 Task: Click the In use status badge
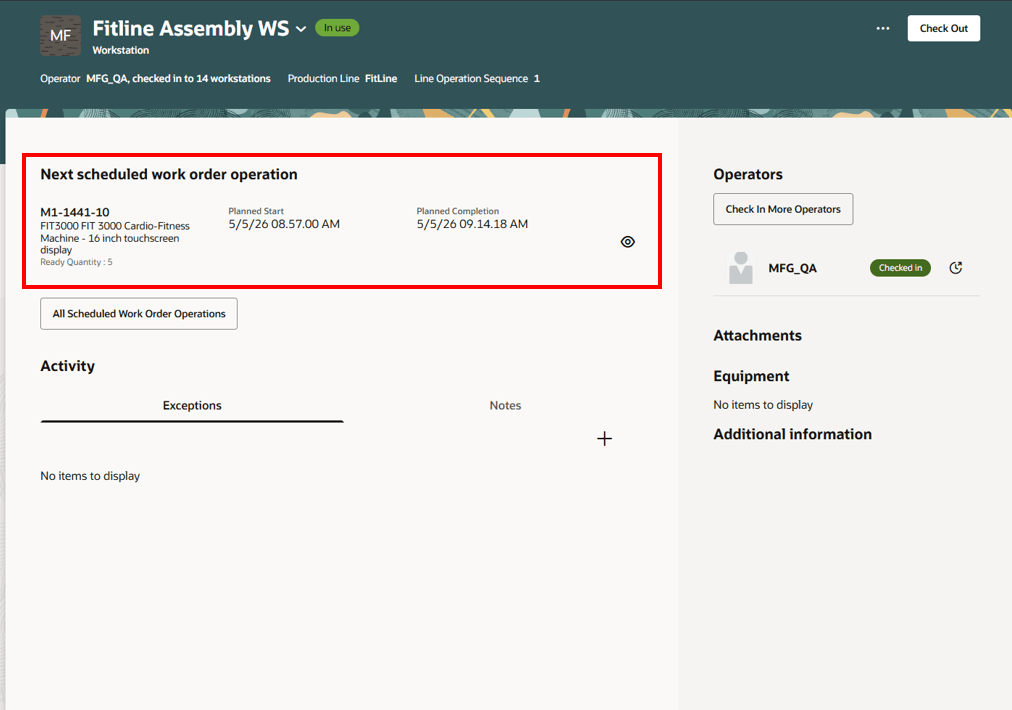point(337,28)
